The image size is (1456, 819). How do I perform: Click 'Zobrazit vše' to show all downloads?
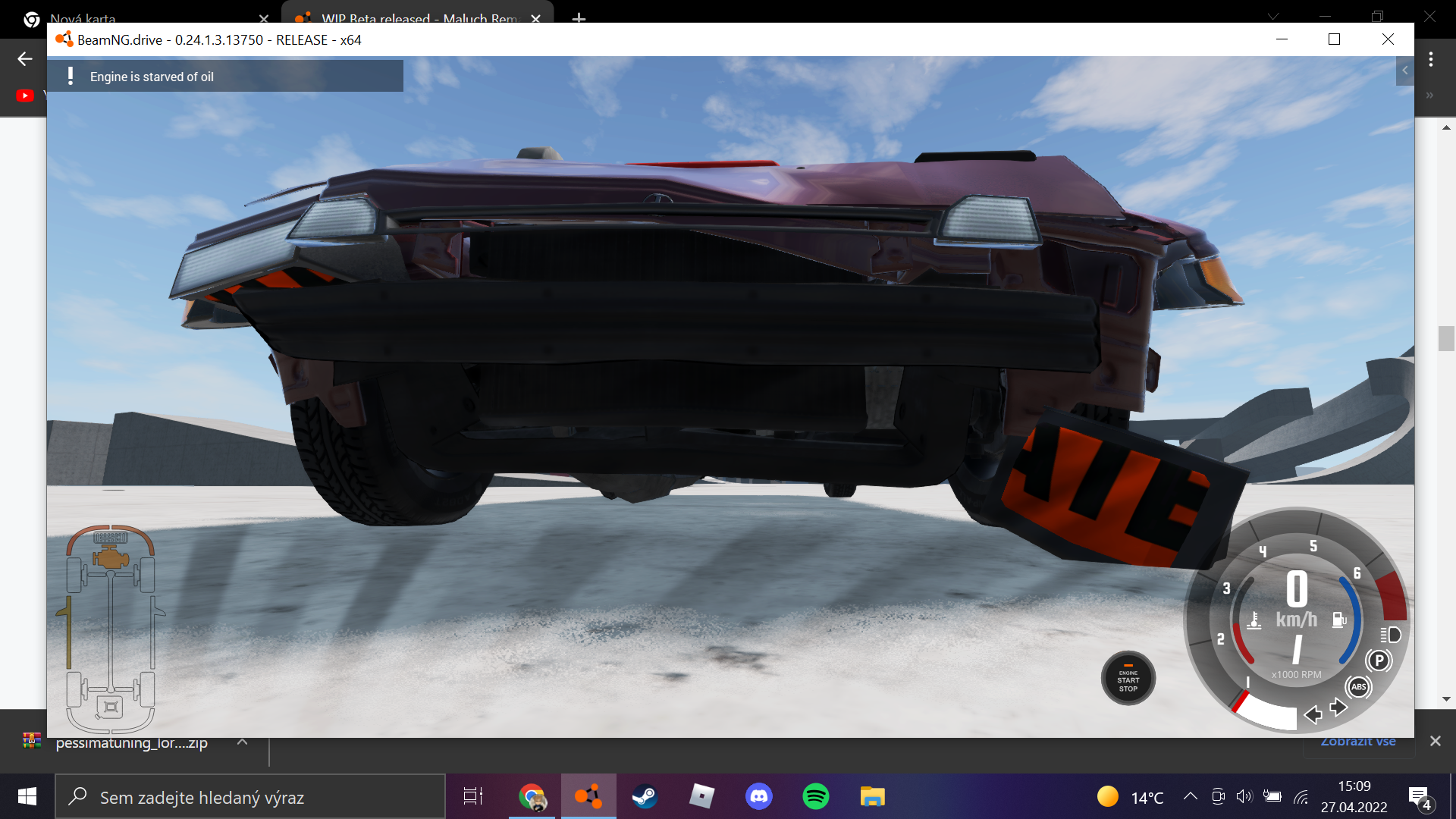point(1357,742)
